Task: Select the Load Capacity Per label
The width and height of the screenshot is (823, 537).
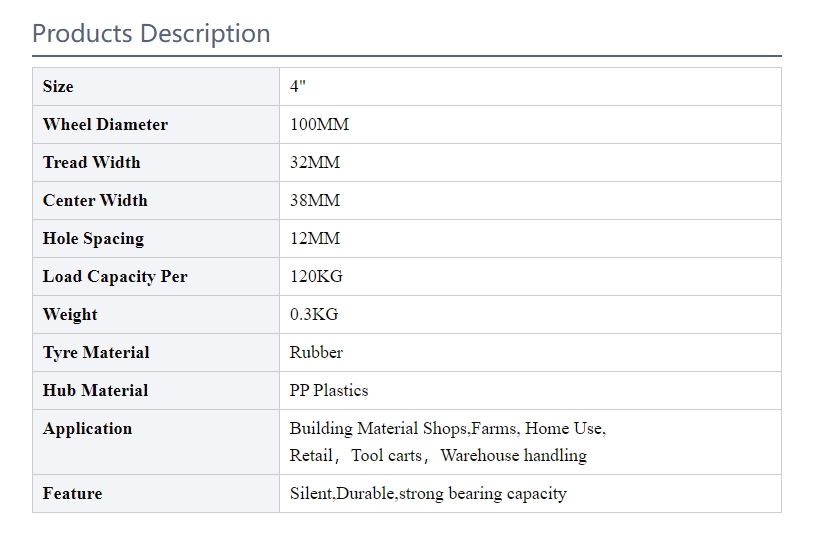Action: (115, 277)
